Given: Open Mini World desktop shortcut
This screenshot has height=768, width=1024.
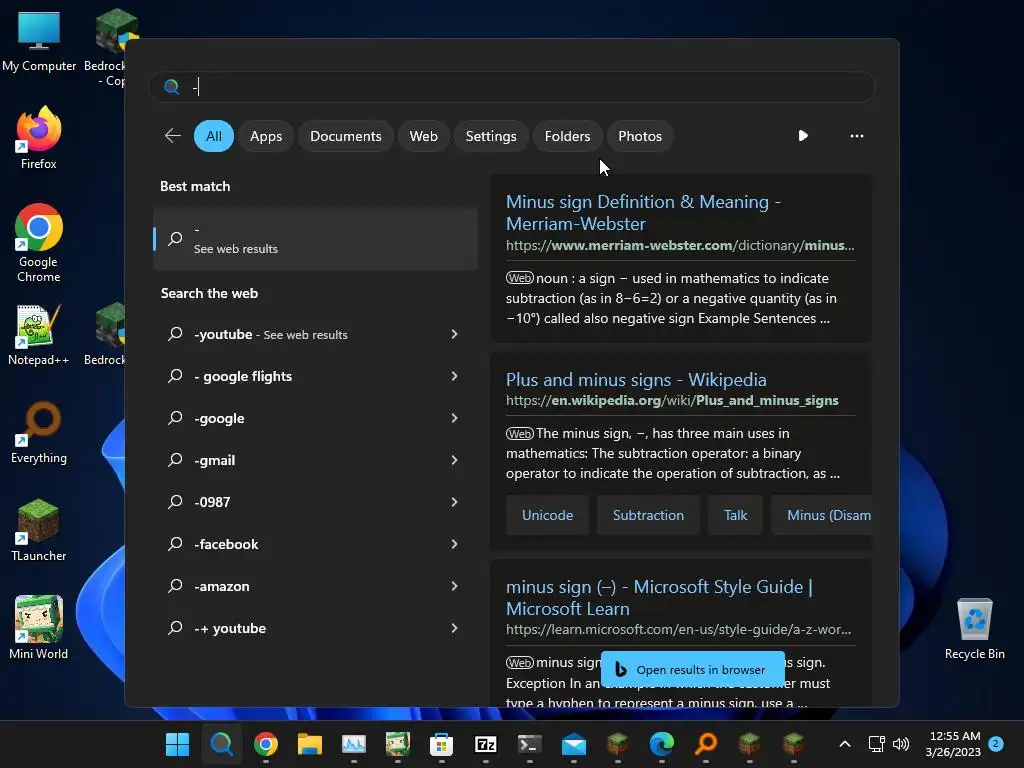Looking at the screenshot, I should pyautogui.click(x=39, y=628).
